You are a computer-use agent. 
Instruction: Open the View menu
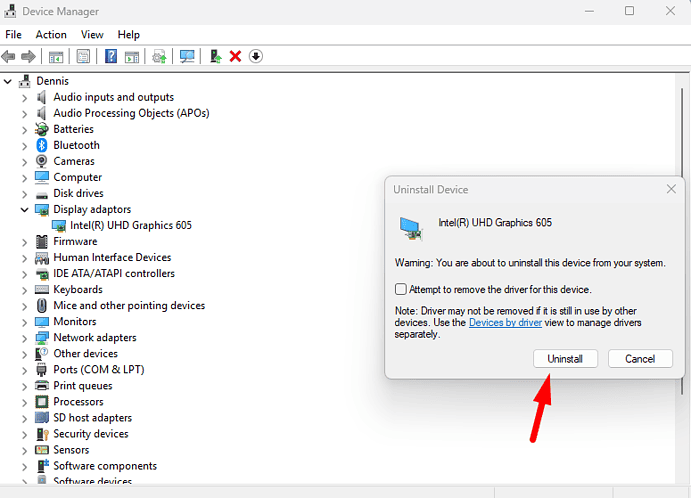(92, 34)
